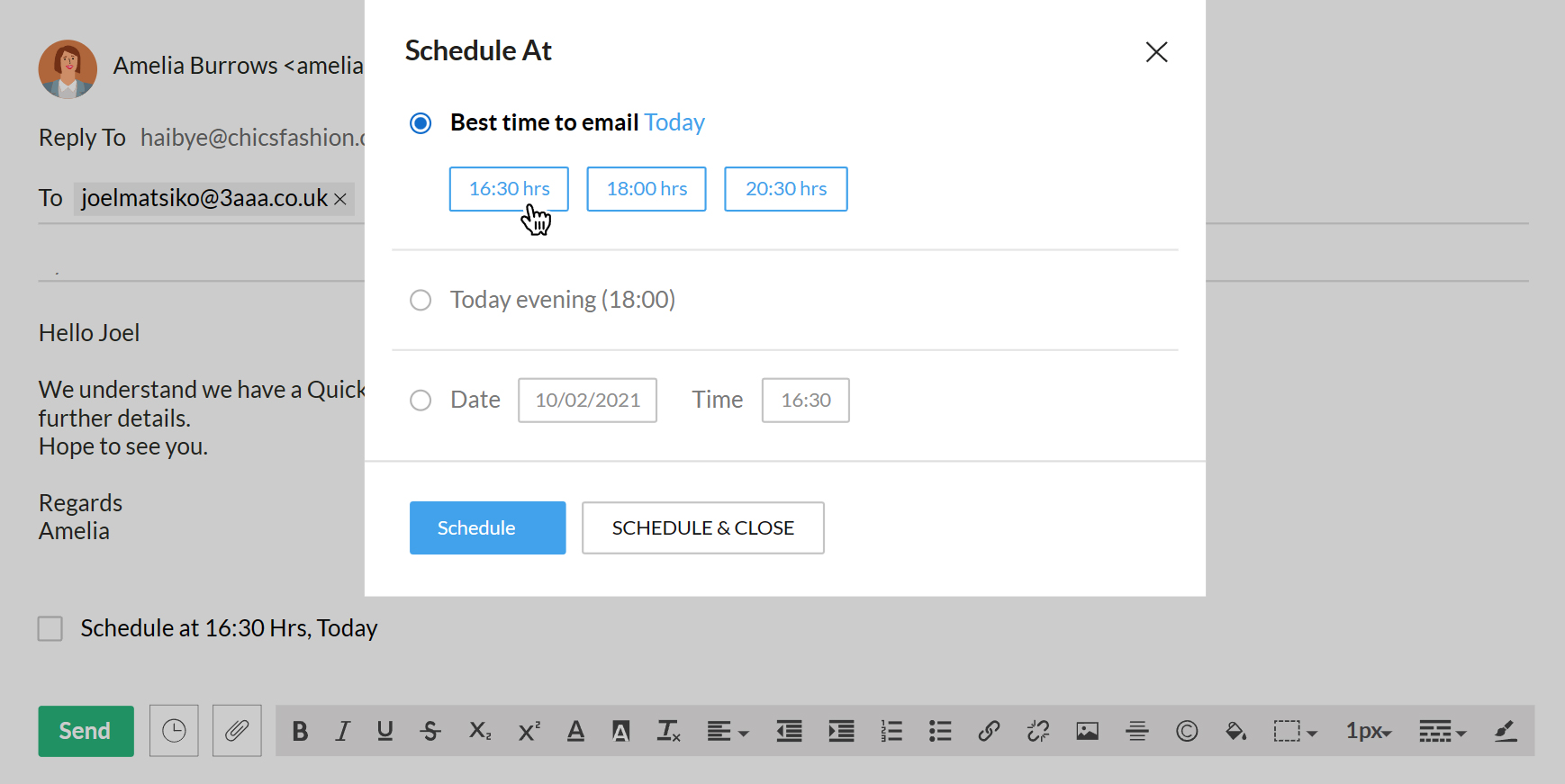This screenshot has height=784, width=1565.
Task: Decrease the indent
Action: coord(790,731)
